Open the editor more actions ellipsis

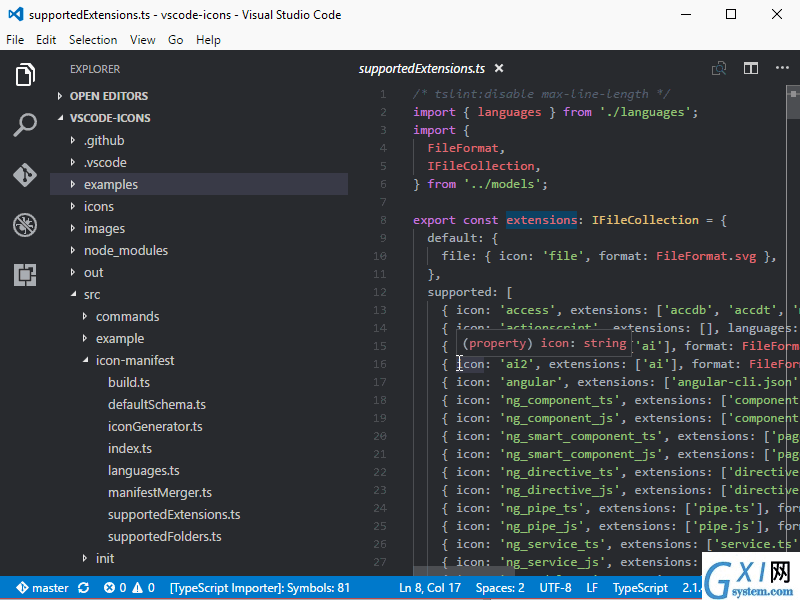(x=782, y=68)
